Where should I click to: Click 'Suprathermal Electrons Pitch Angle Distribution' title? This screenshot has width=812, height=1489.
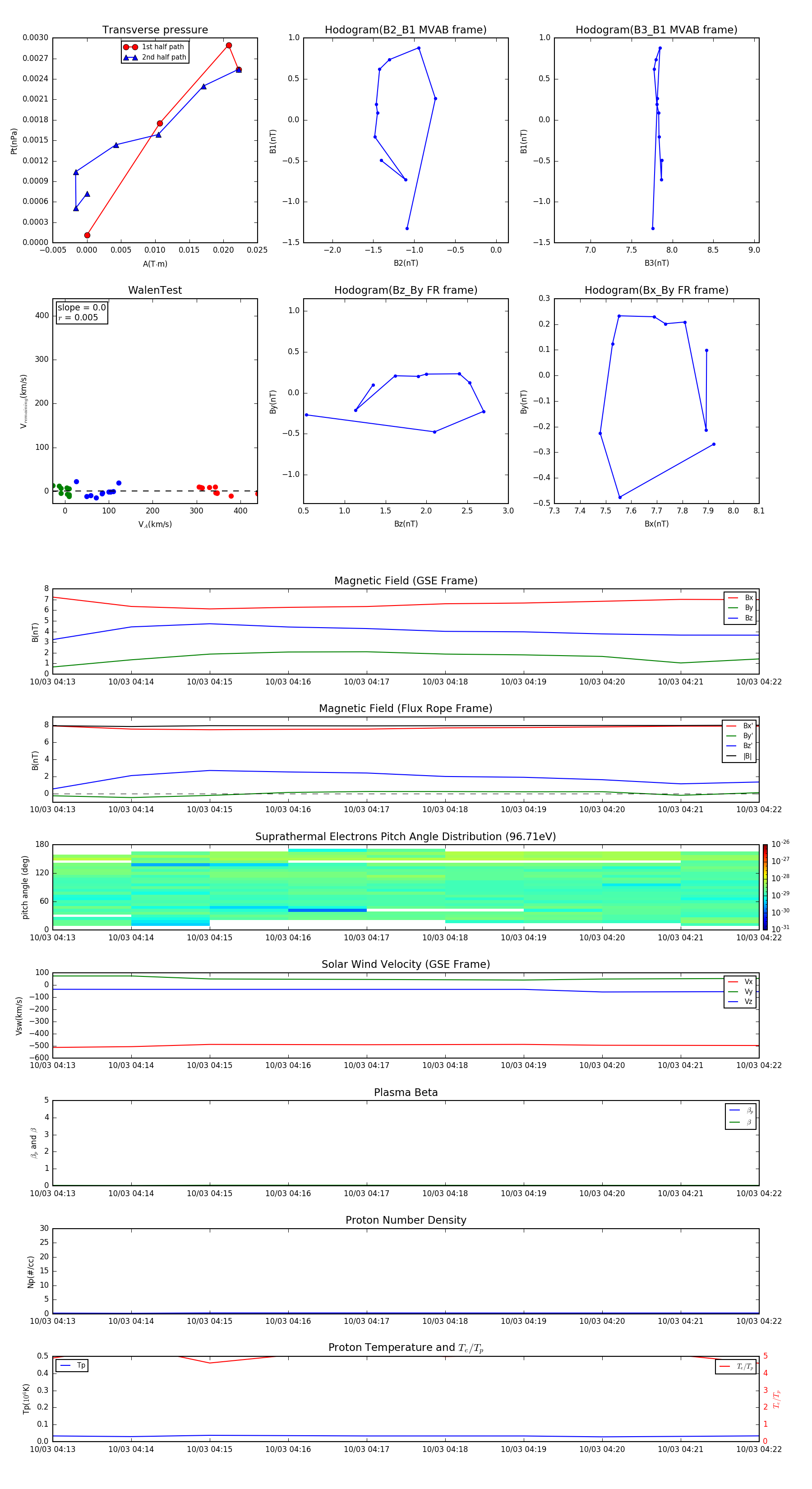point(406,837)
